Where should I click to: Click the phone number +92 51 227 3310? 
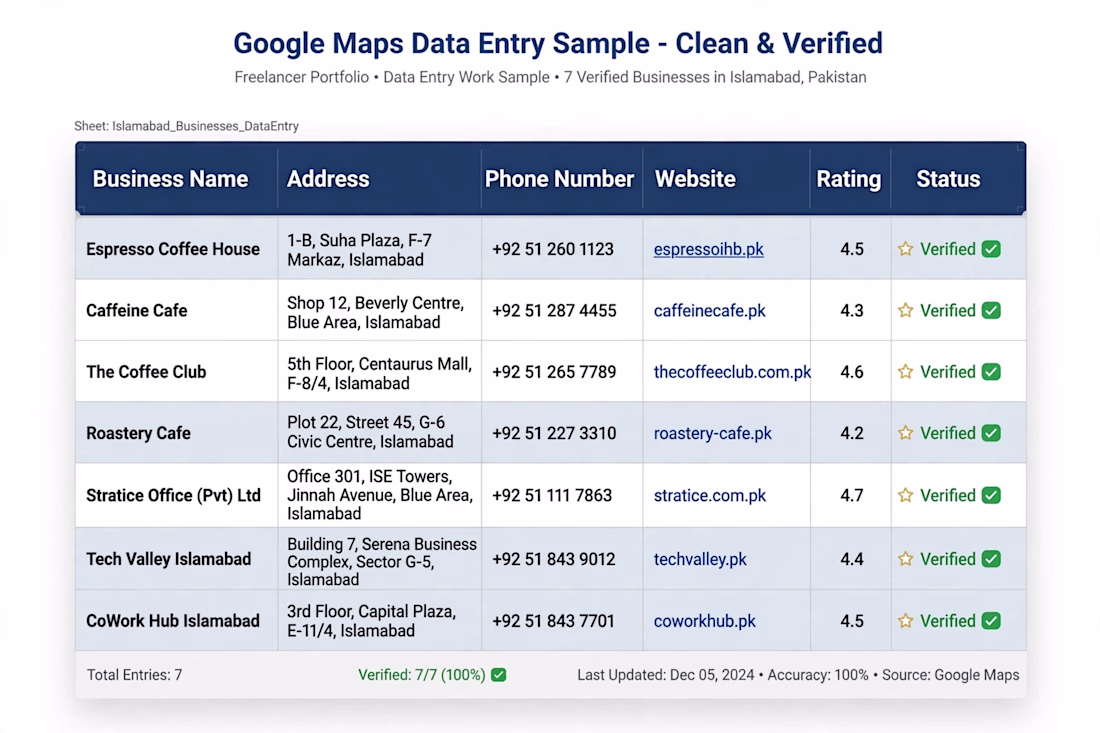pos(554,433)
